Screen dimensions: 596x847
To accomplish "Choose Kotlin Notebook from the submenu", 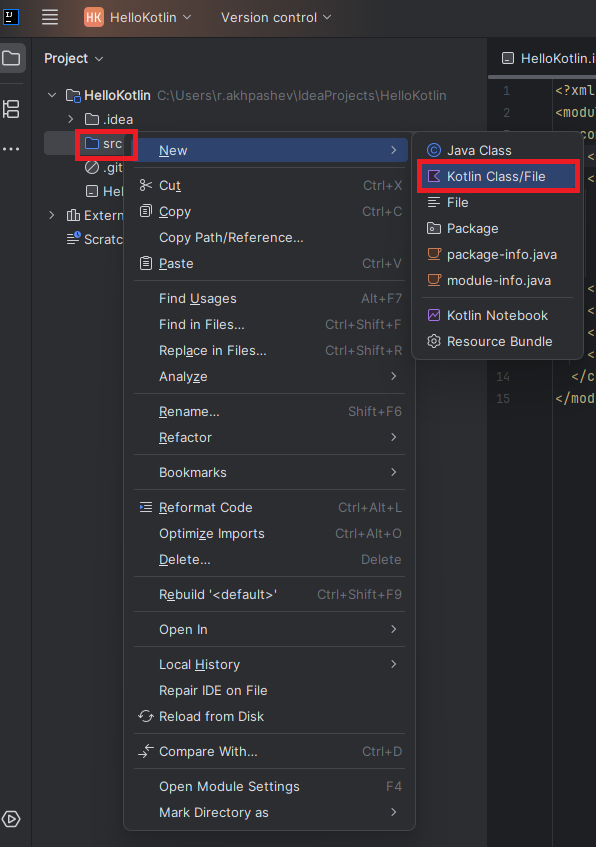I will (497, 315).
